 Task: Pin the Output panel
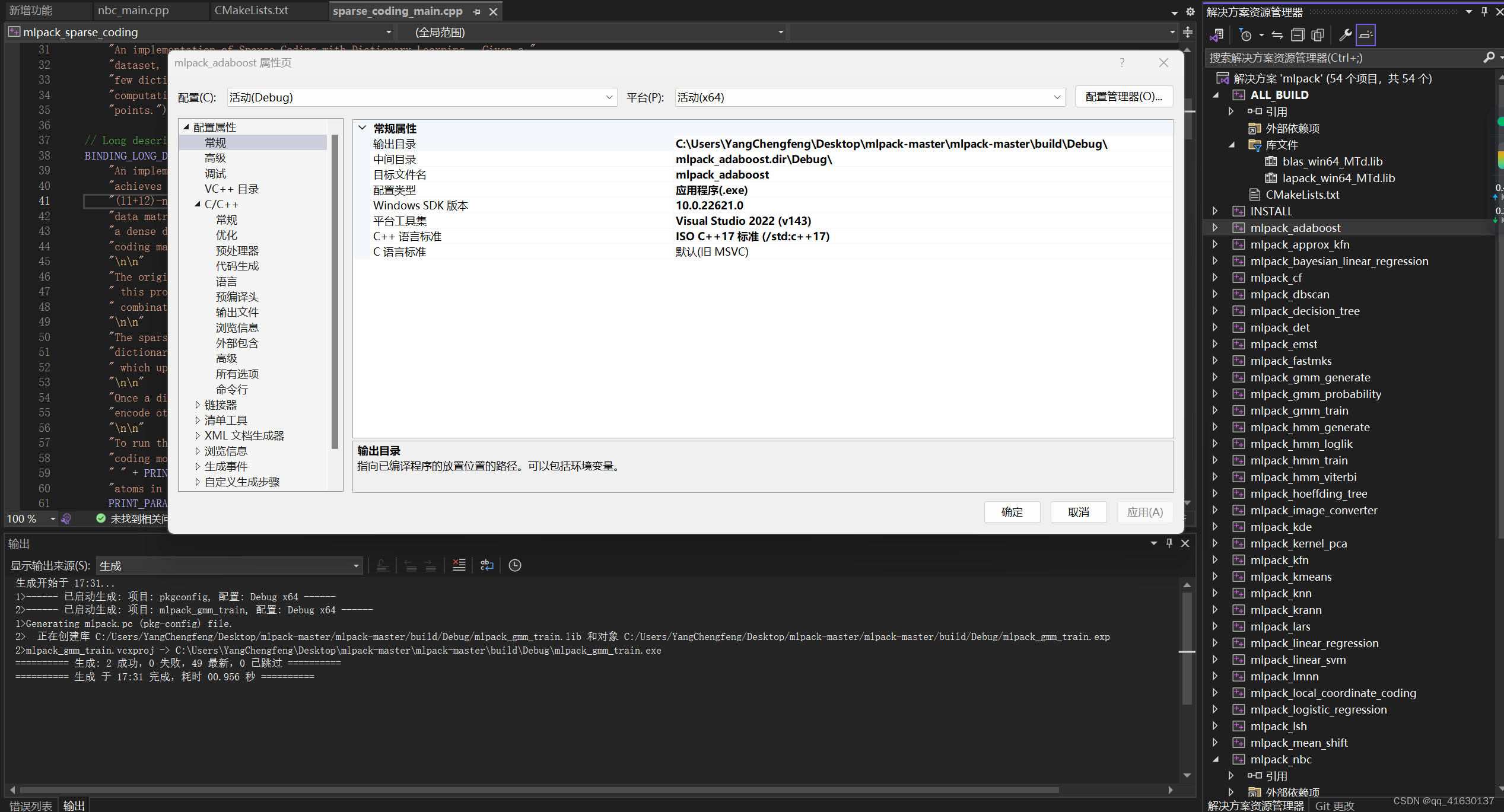click(1168, 543)
